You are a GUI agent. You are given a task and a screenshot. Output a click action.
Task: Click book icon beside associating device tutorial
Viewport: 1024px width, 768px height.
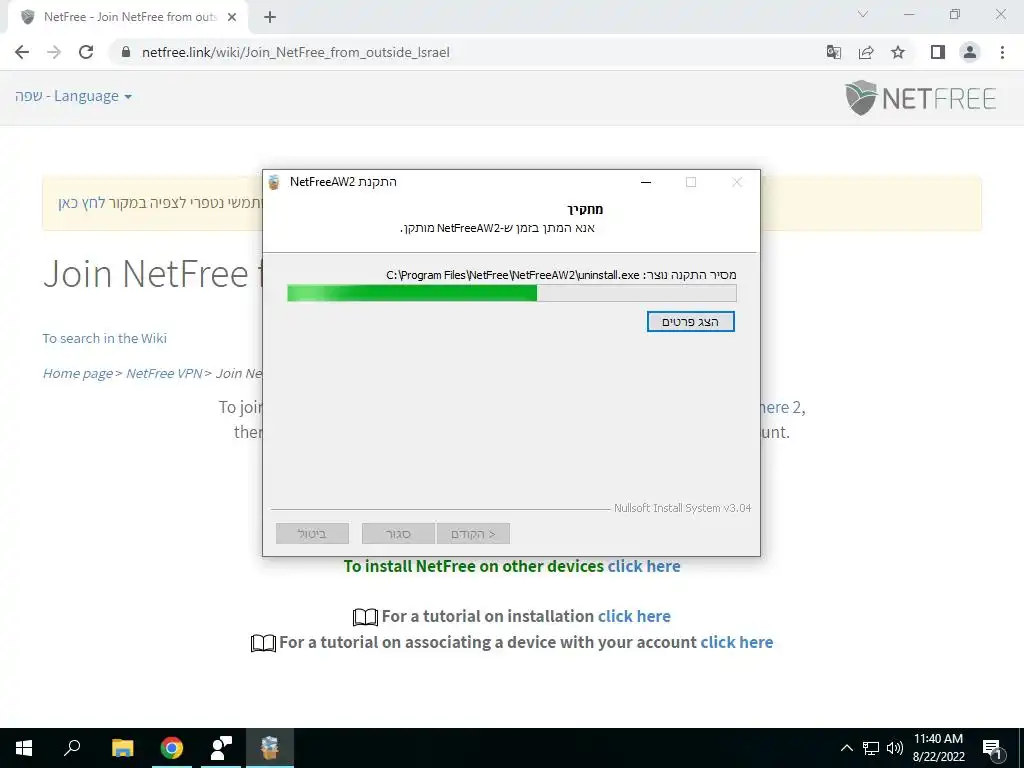point(263,643)
